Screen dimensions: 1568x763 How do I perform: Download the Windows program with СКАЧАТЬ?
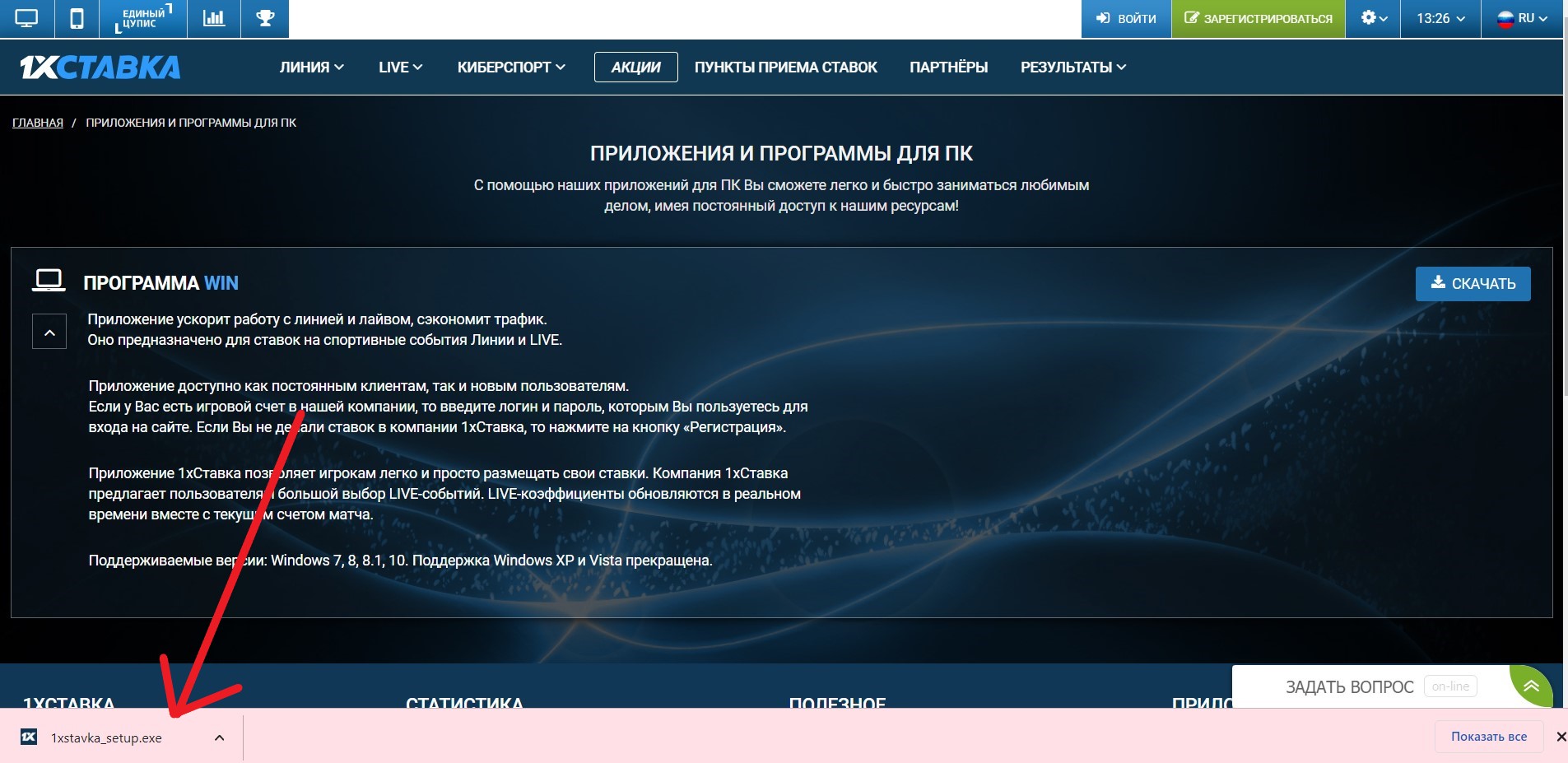coord(1473,283)
